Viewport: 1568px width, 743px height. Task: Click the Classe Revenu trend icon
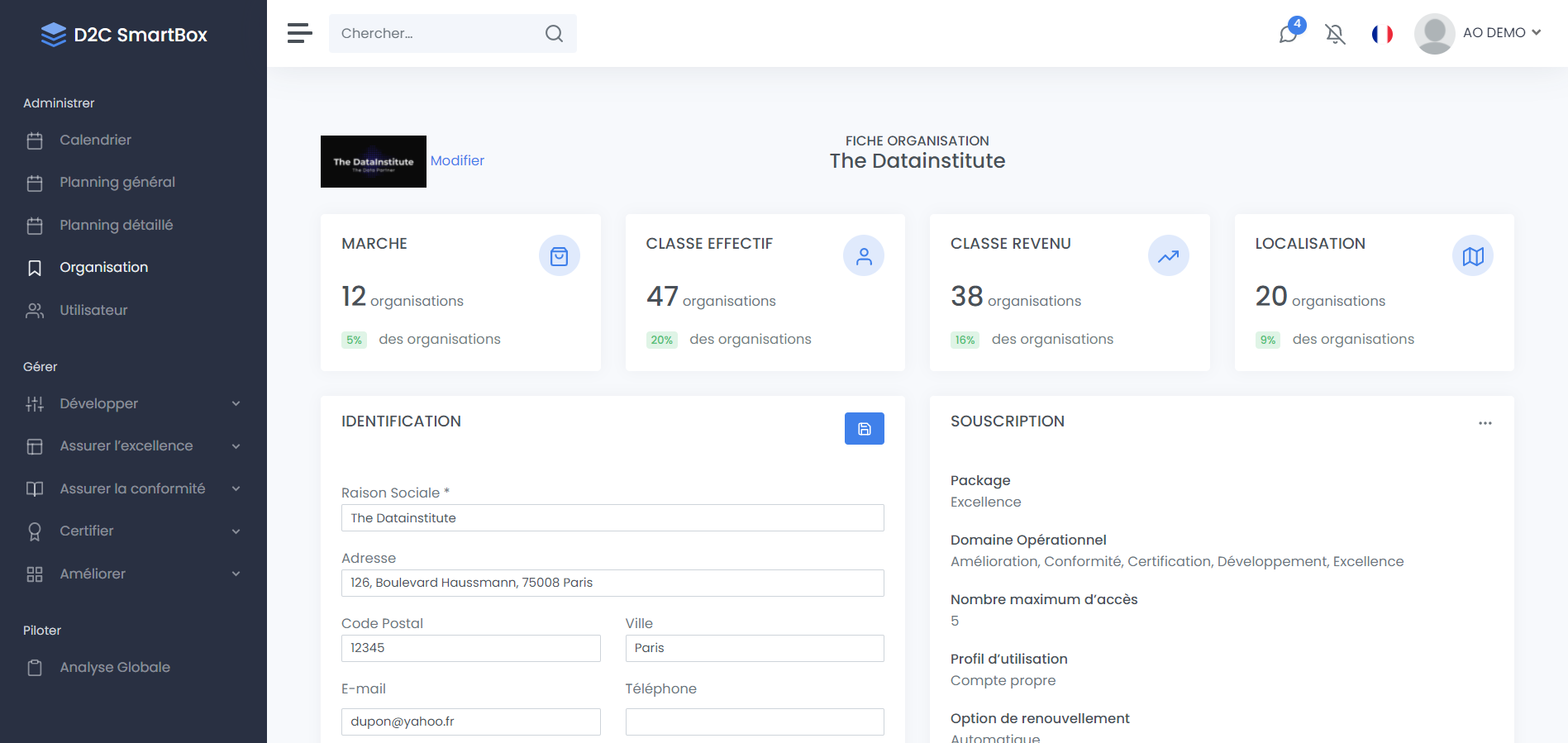[x=1168, y=256]
